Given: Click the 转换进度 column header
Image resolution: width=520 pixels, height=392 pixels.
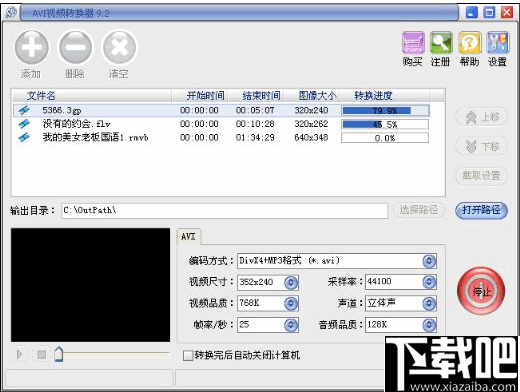Looking at the screenshot, I should click(x=385, y=96).
